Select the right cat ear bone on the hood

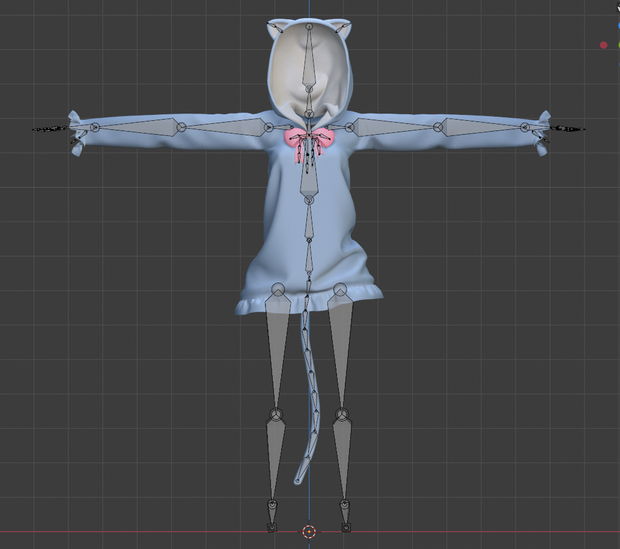click(342, 28)
